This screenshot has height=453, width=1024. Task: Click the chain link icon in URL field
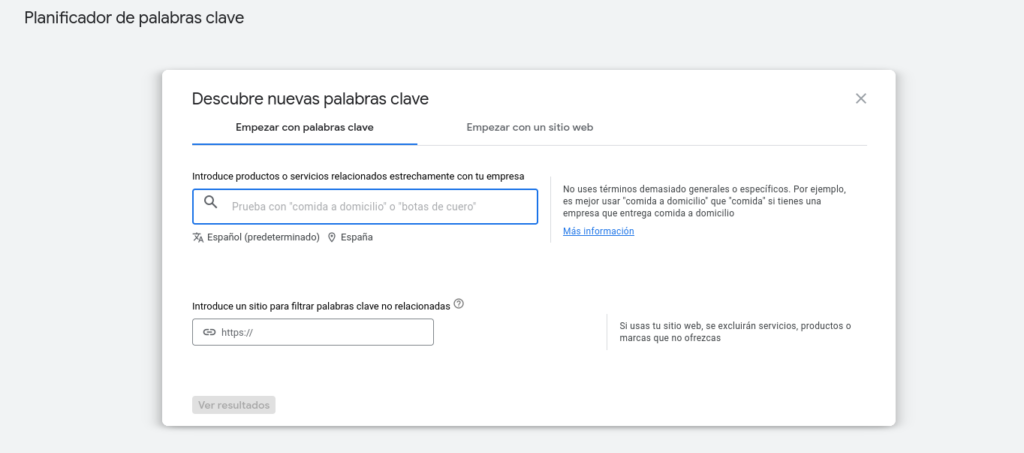tap(209, 332)
